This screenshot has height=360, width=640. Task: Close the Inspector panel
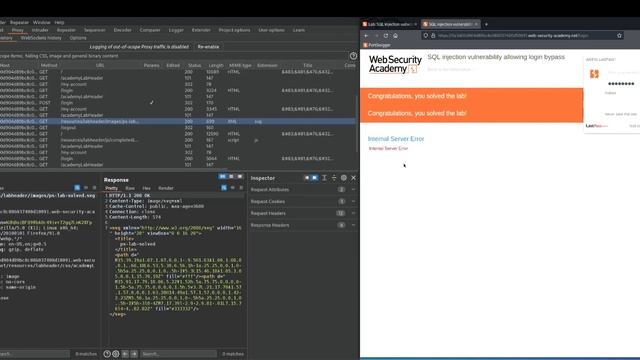pyautogui.click(x=353, y=178)
